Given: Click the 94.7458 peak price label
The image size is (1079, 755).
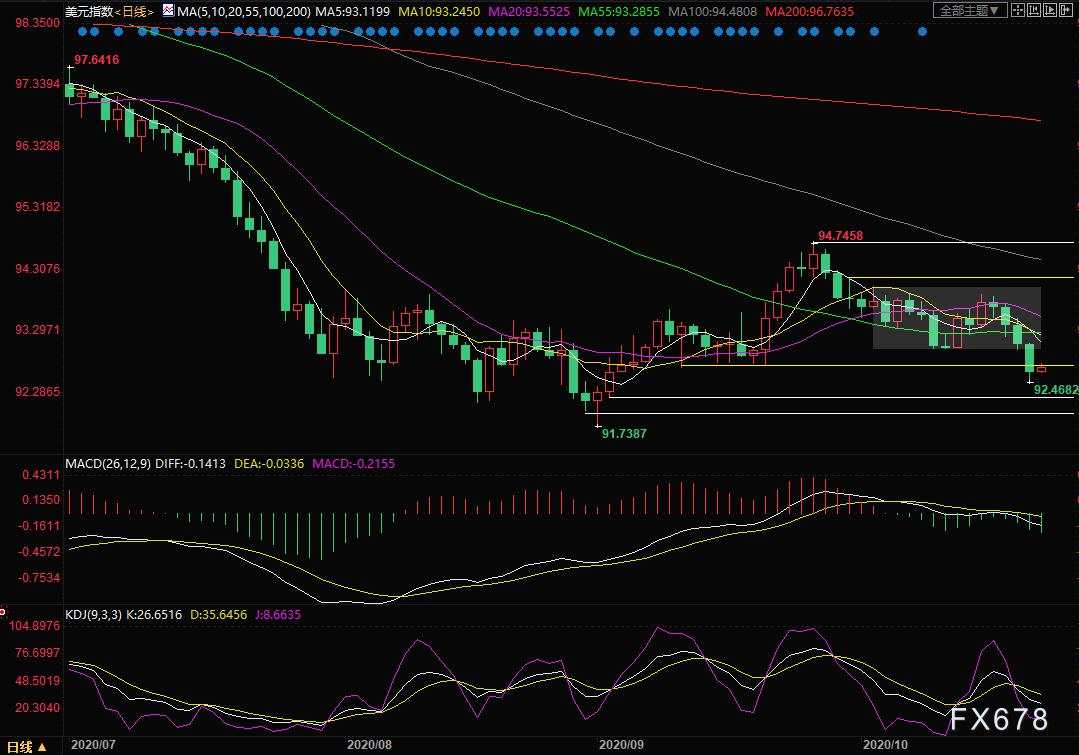Looking at the screenshot, I should [x=840, y=236].
